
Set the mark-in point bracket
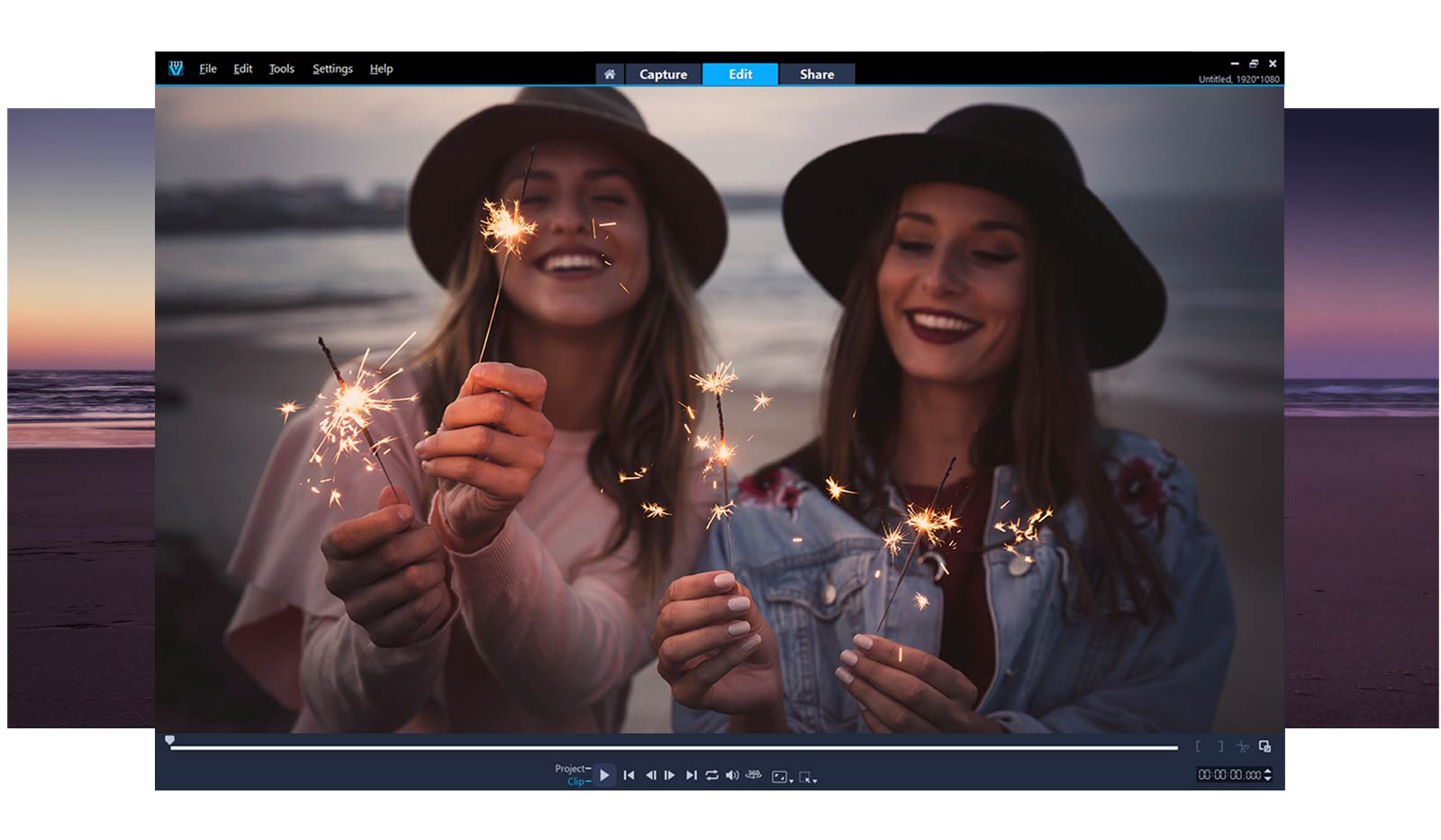[x=1198, y=746]
